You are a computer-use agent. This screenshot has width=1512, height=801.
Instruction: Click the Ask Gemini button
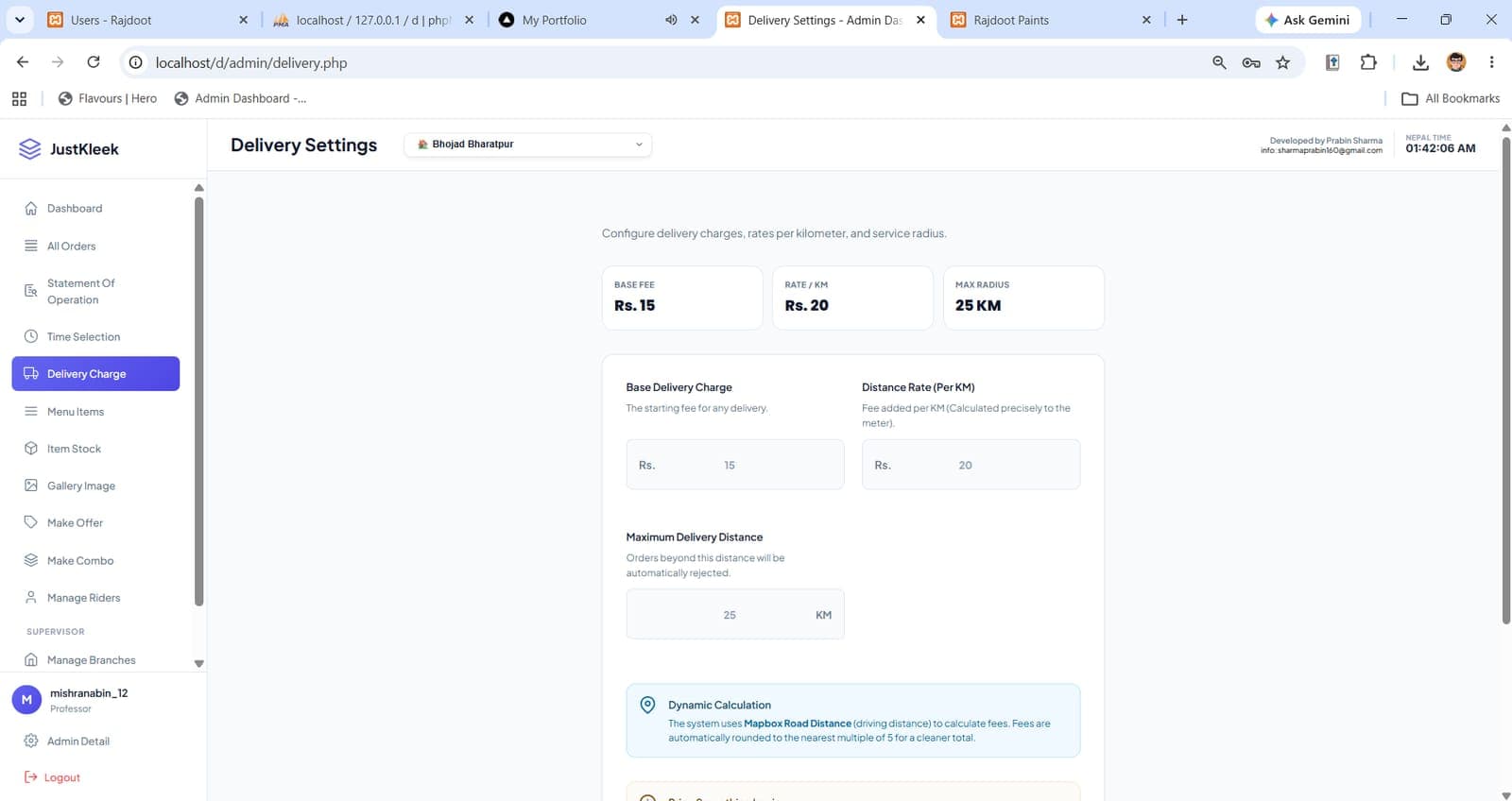click(x=1308, y=20)
